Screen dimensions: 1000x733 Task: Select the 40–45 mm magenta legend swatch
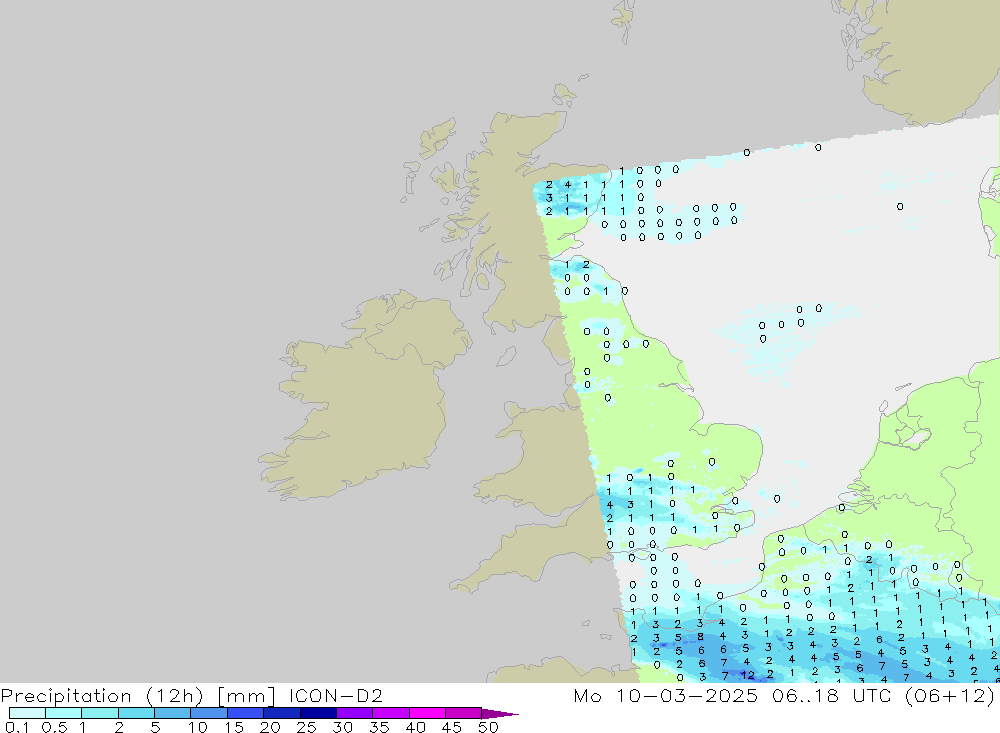pyautogui.click(x=427, y=713)
